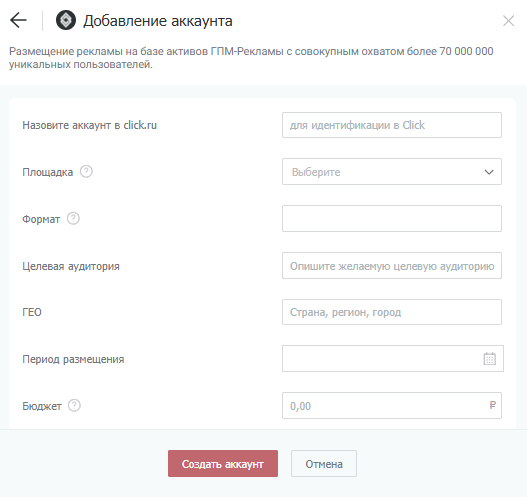Click Создать аккаунт button
The width and height of the screenshot is (527, 497).
pos(223,464)
